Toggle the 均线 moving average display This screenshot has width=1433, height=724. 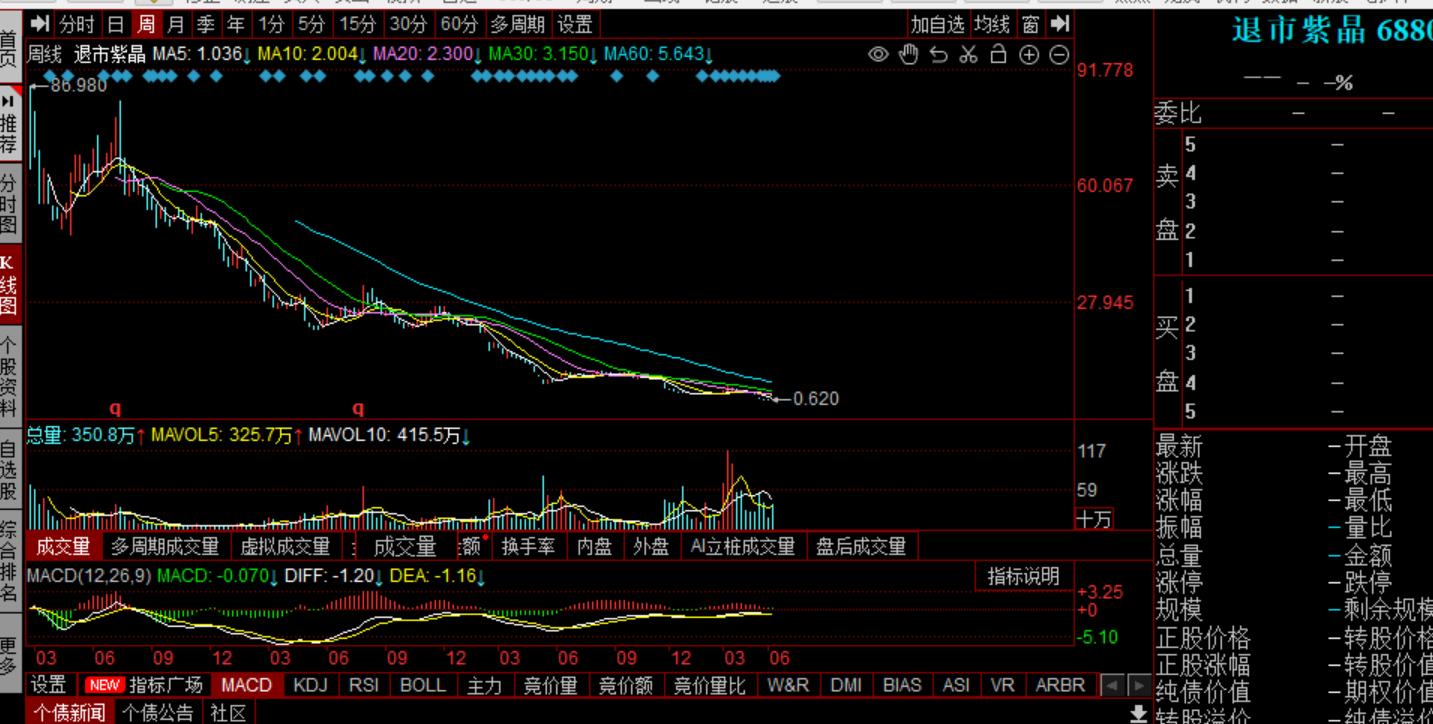[991, 24]
